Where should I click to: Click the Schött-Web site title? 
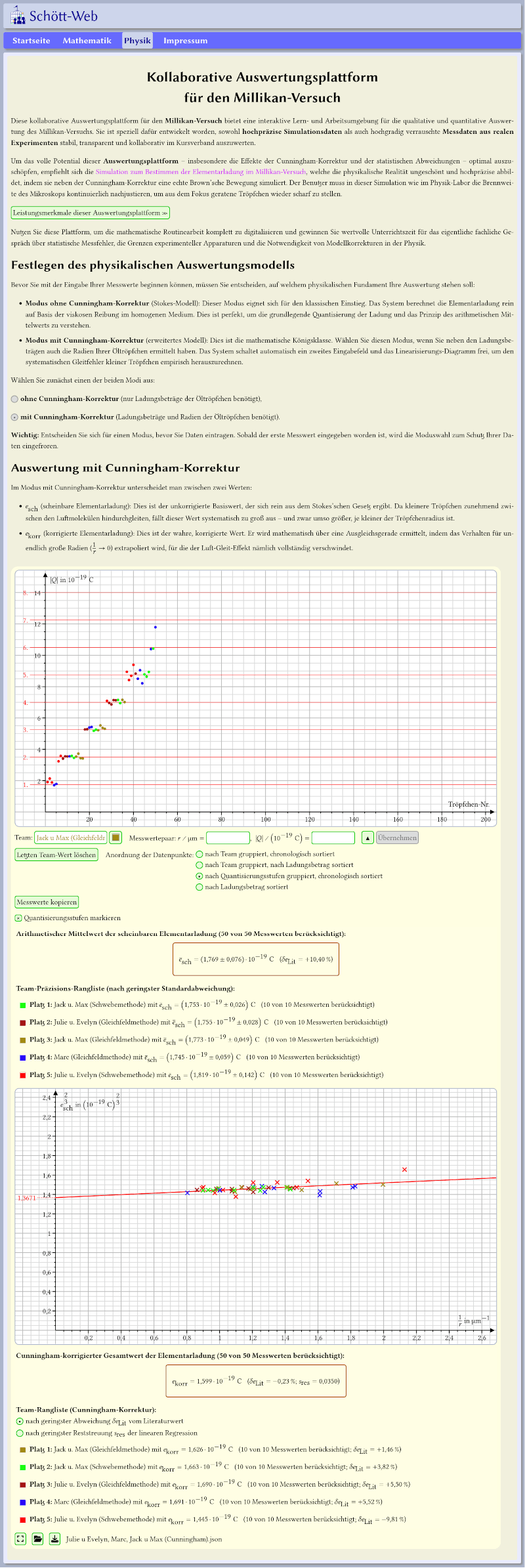pyautogui.click(x=64, y=16)
